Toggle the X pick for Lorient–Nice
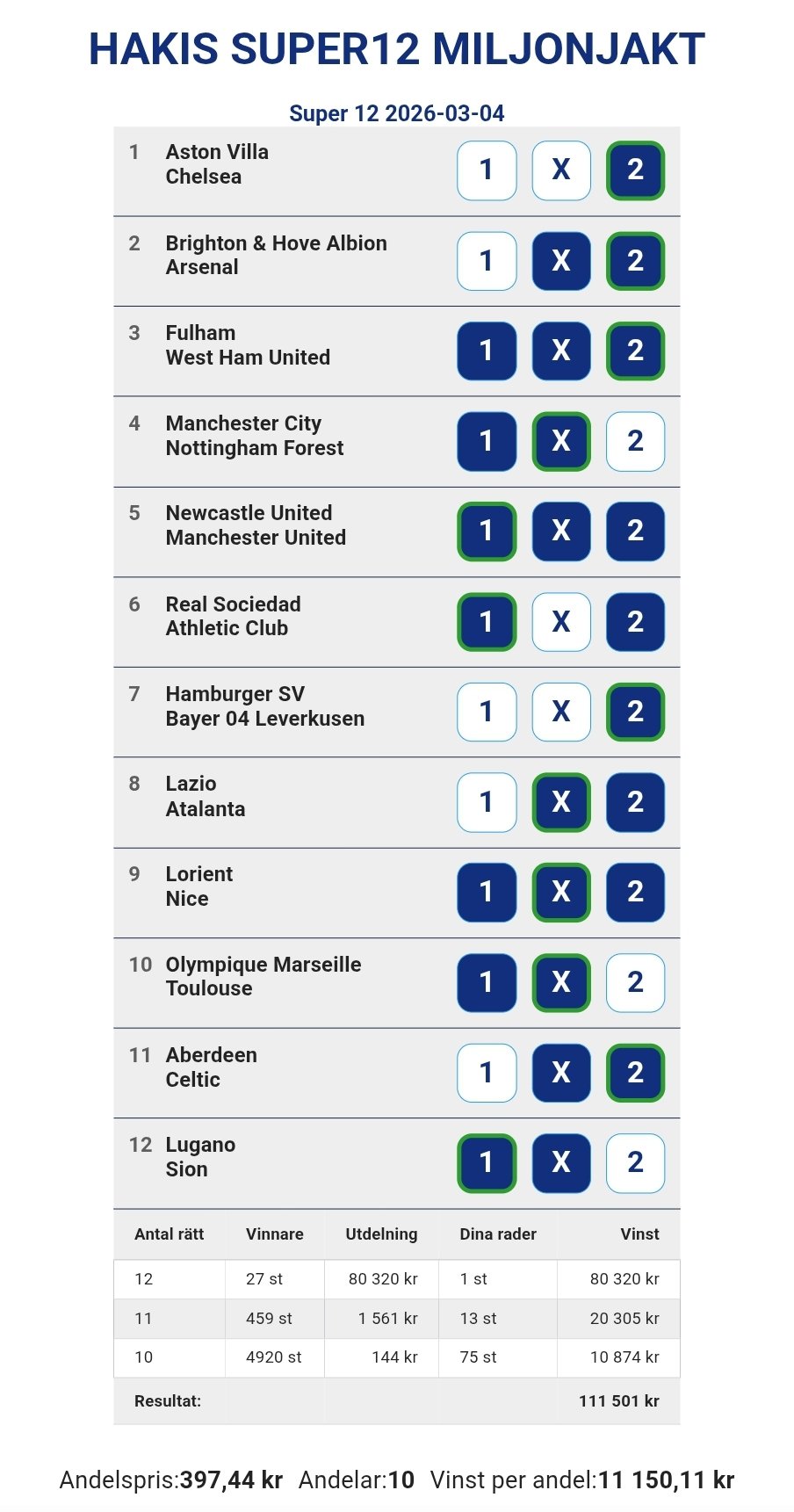794x1512 pixels. 561,892
